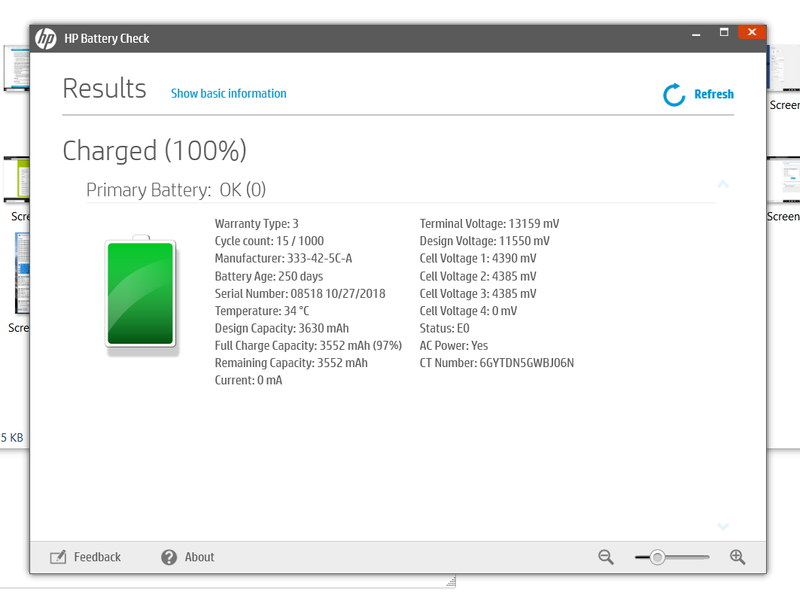Select Current: 0 mA text
Image resolution: width=800 pixels, height=598 pixels.
[x=248, y=380]
